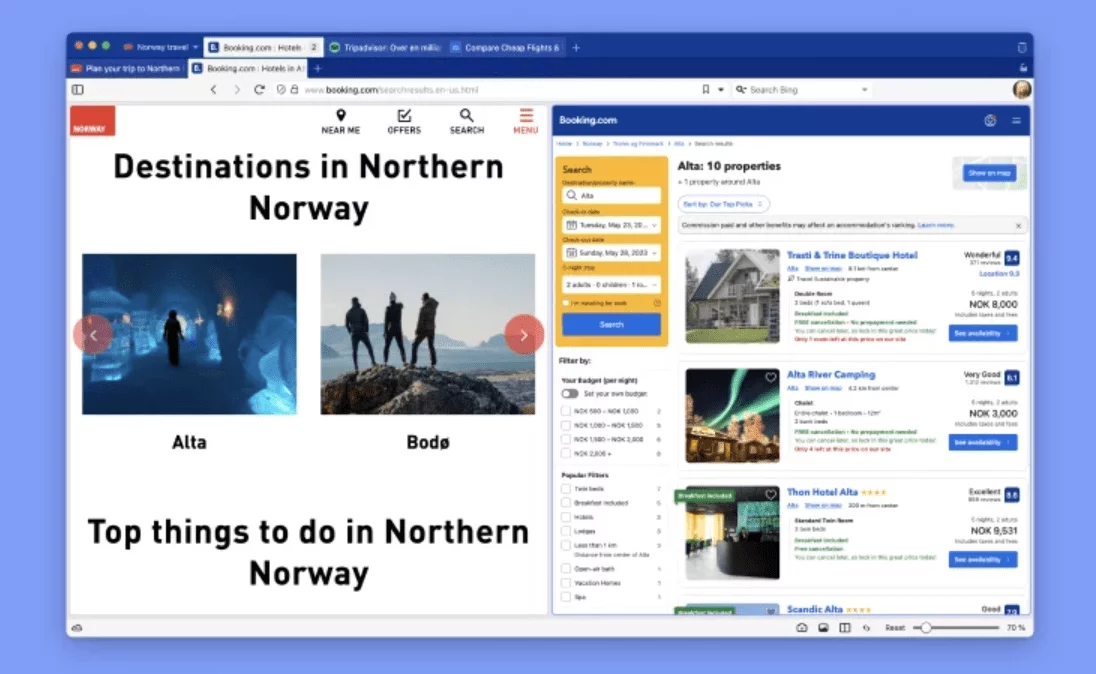
Task: Click the Visit Norway red logo
Action: (x=93, y=121)
